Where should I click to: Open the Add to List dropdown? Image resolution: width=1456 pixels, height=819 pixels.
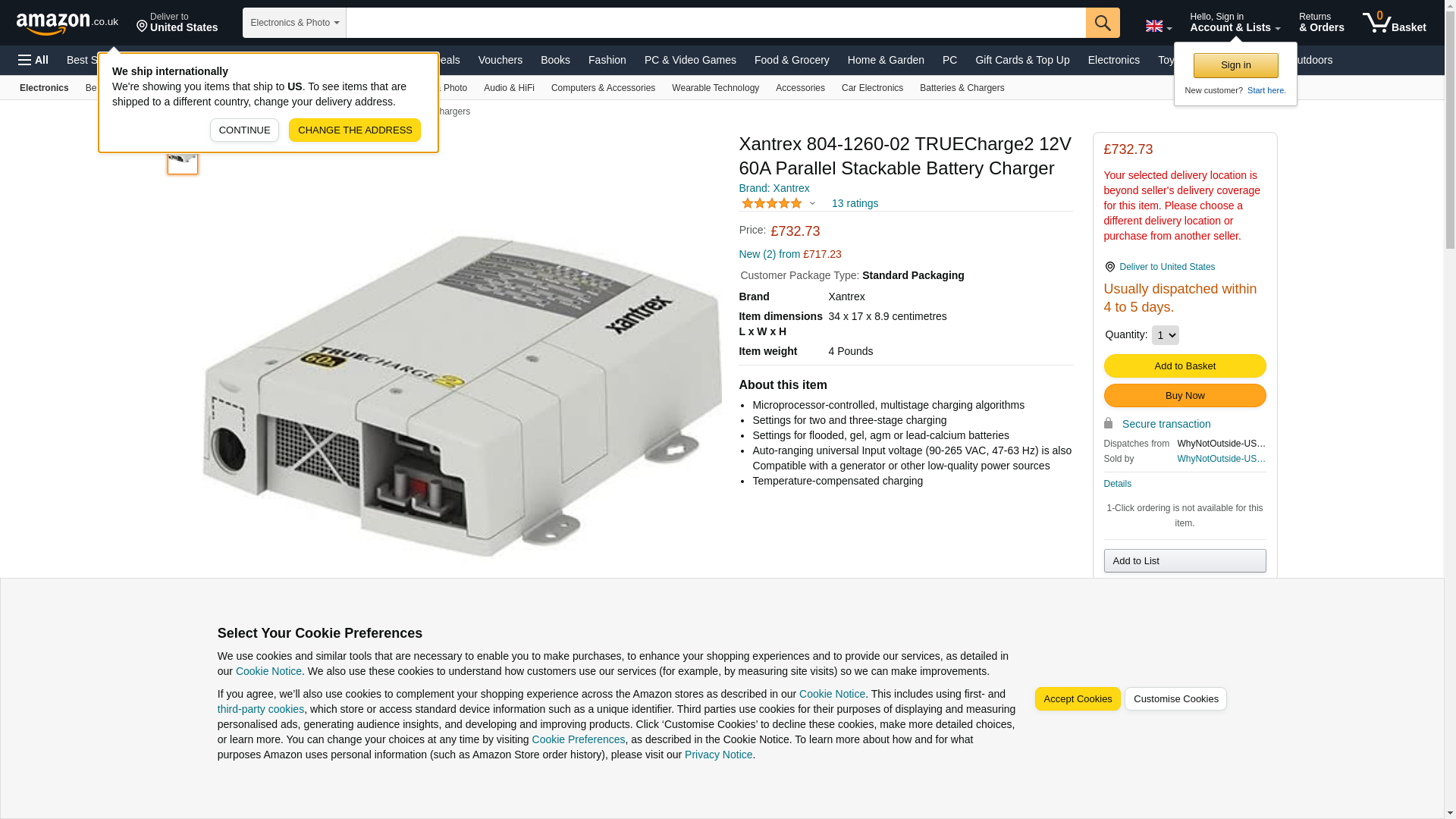[x=1185, y=560]
